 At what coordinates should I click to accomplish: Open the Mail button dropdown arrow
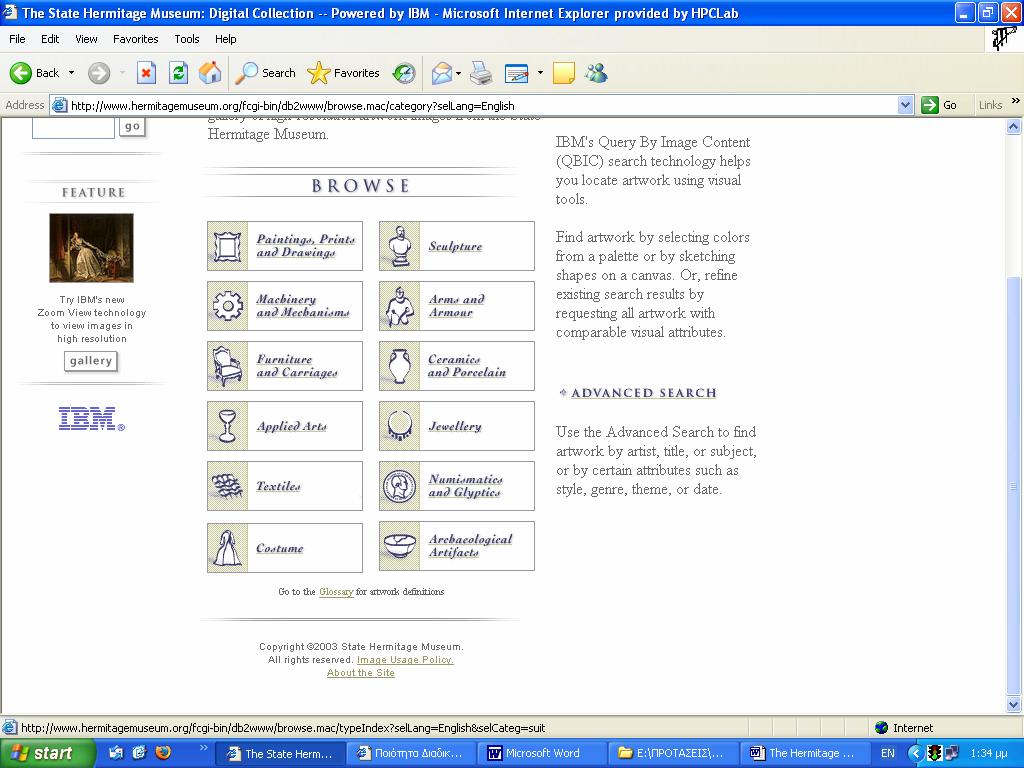pyautogui.click(x=458, y=72)
